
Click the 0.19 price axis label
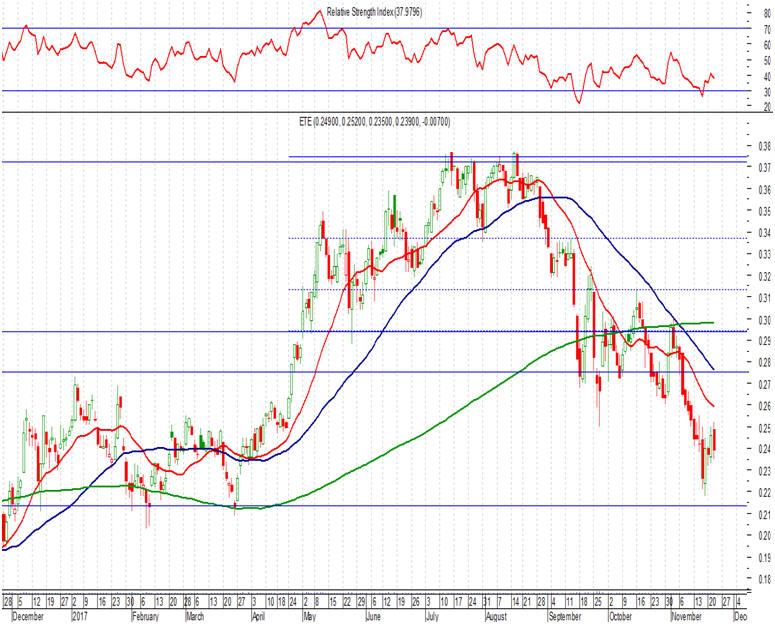tap(765, 558)
